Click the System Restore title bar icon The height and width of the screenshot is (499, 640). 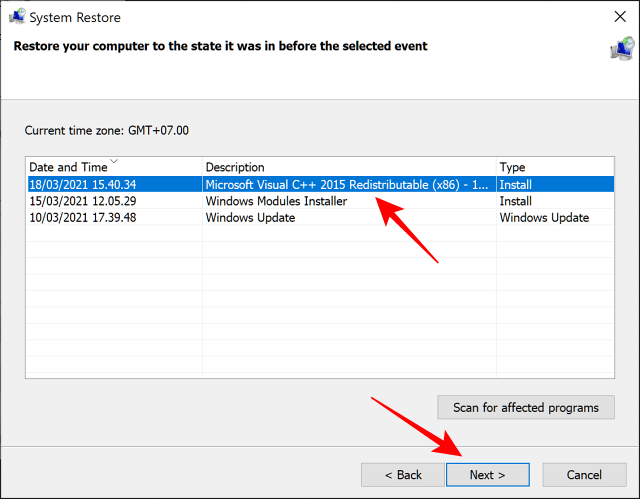coord(17,16)
